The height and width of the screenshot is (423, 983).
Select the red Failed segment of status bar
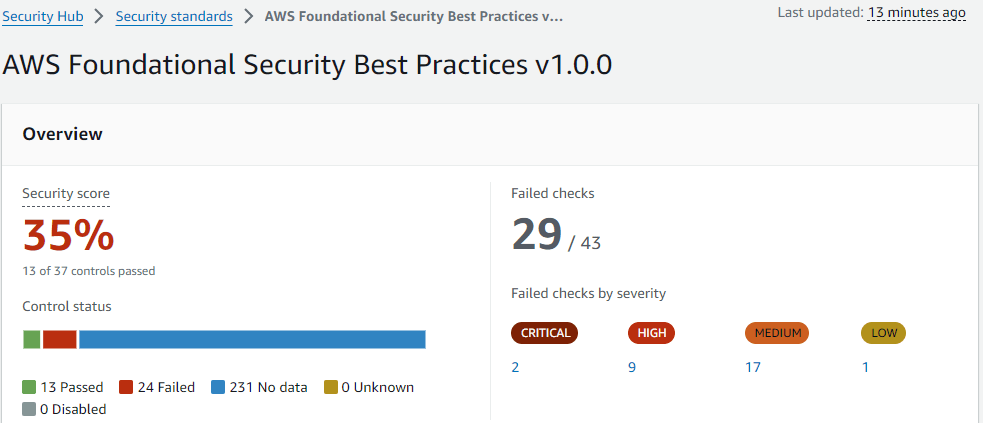click(60, 339)
